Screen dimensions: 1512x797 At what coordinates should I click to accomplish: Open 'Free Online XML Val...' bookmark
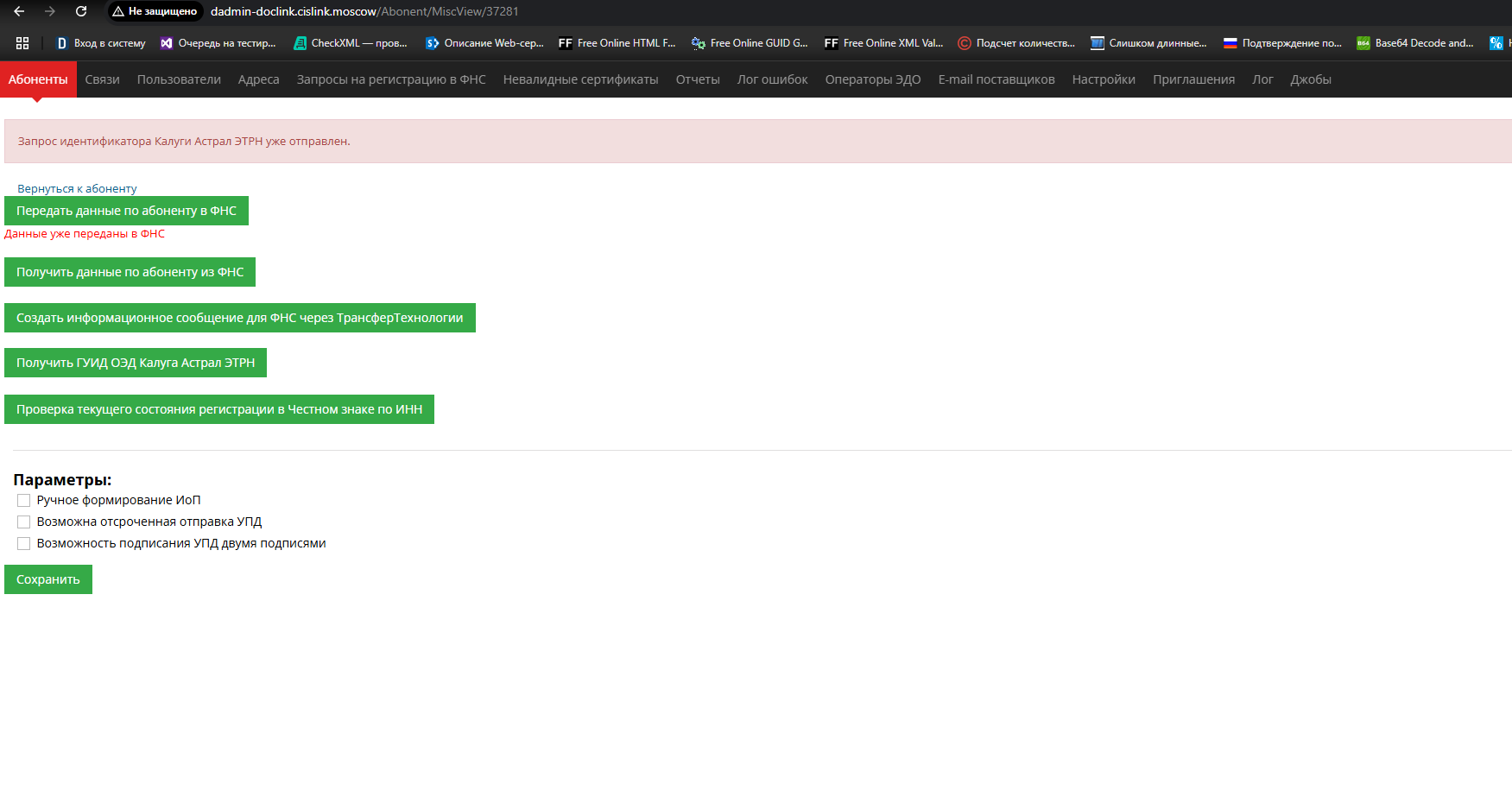coord(883,42)
